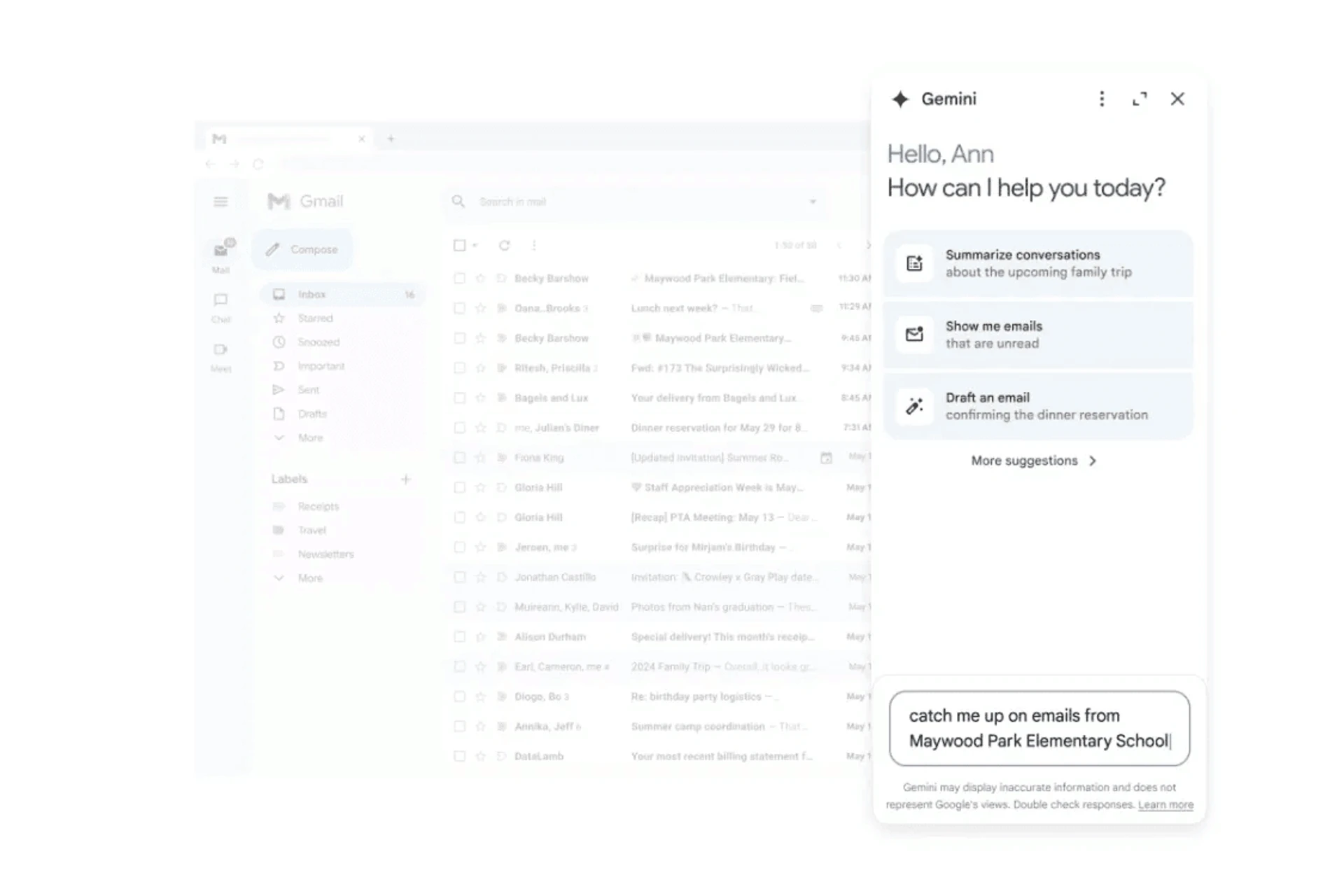This screenshot has width=1344, height=896.
Task: Open the Learn more link
Action: point(1165,805)
